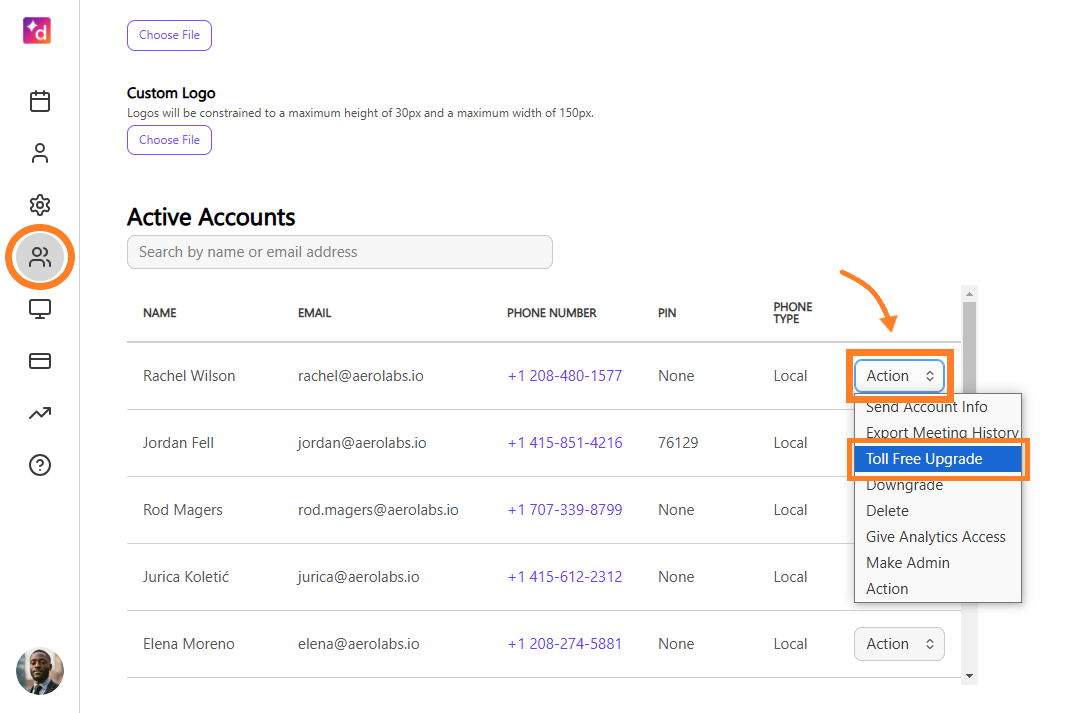The width and height of the screenshot is (1071, 713).
Task: Open the billing credit card icon
Action: (40, 361)
